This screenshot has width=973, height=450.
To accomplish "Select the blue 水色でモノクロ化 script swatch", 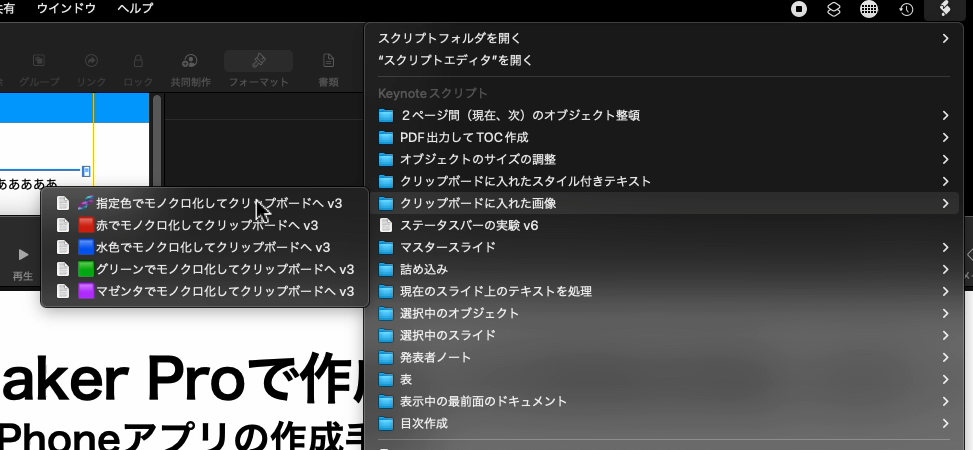I will [x=86, y=247].
